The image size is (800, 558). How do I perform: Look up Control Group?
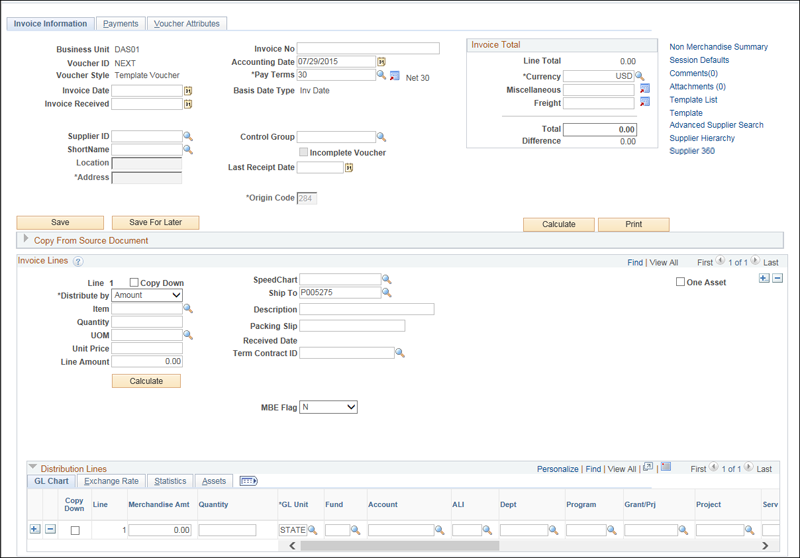pos(381,137)
